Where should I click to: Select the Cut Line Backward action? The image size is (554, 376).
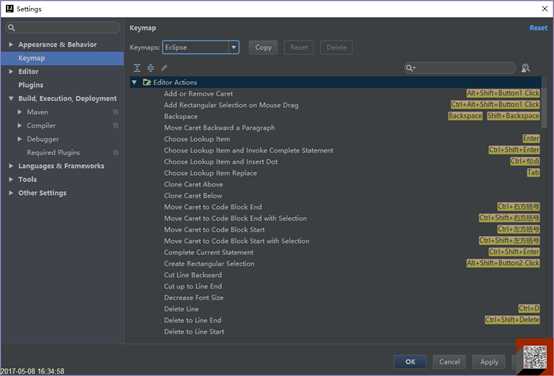pos(193,275)
